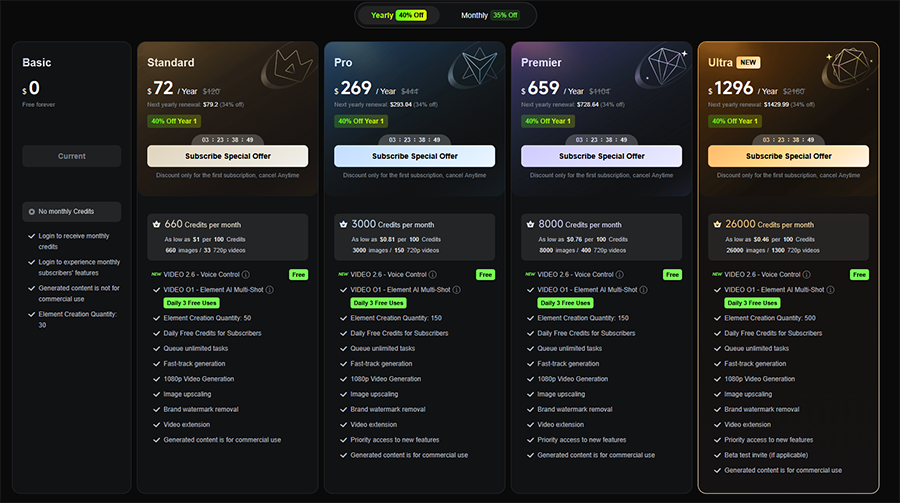Click info icon beside Premier VIDEO 2.6 Voice Control

pyautogui.click(x=619, y=274)
